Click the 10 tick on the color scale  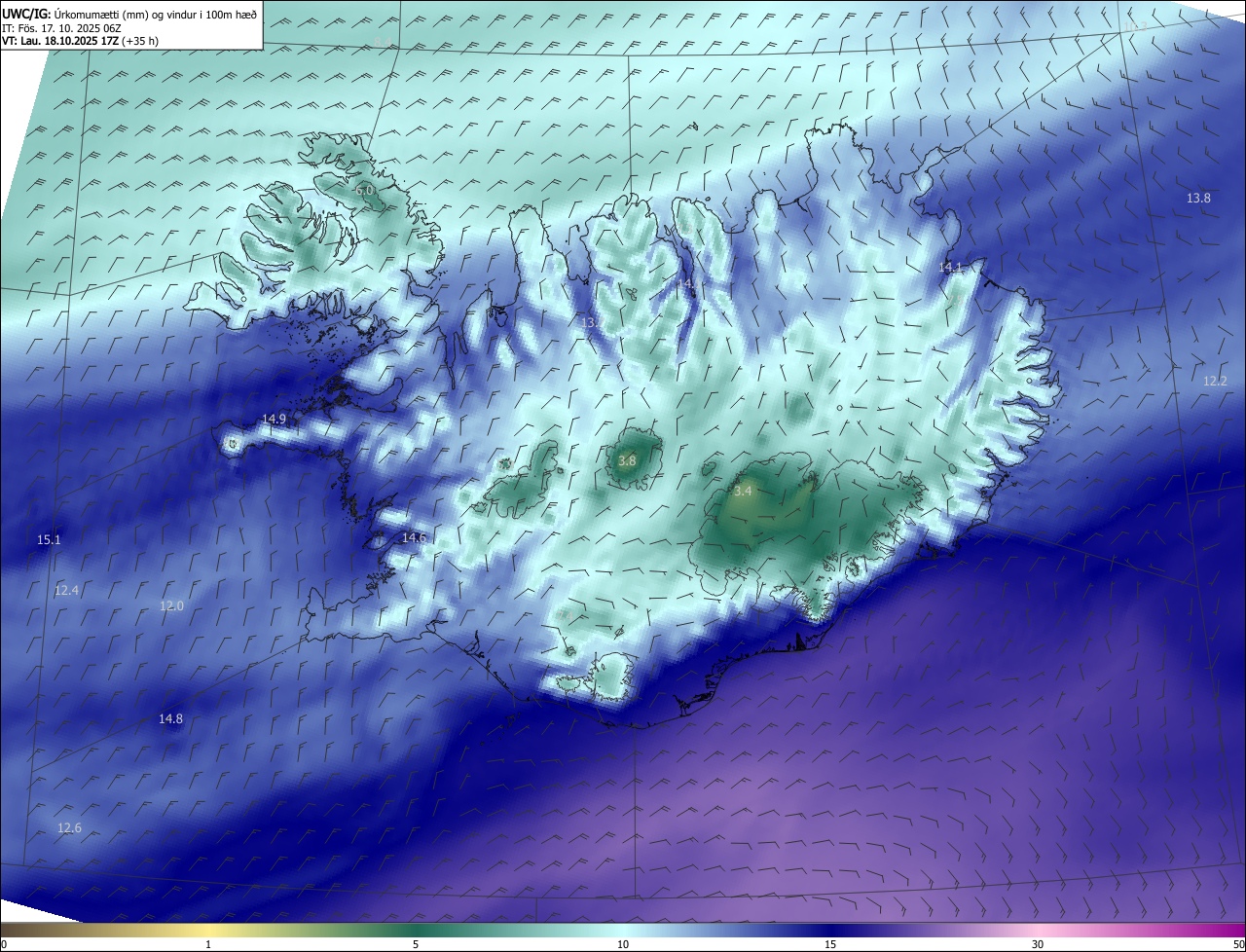coord(623,944)
